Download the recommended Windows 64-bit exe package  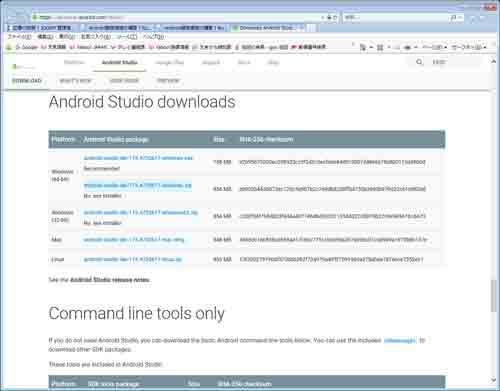(x=138, y=158)
